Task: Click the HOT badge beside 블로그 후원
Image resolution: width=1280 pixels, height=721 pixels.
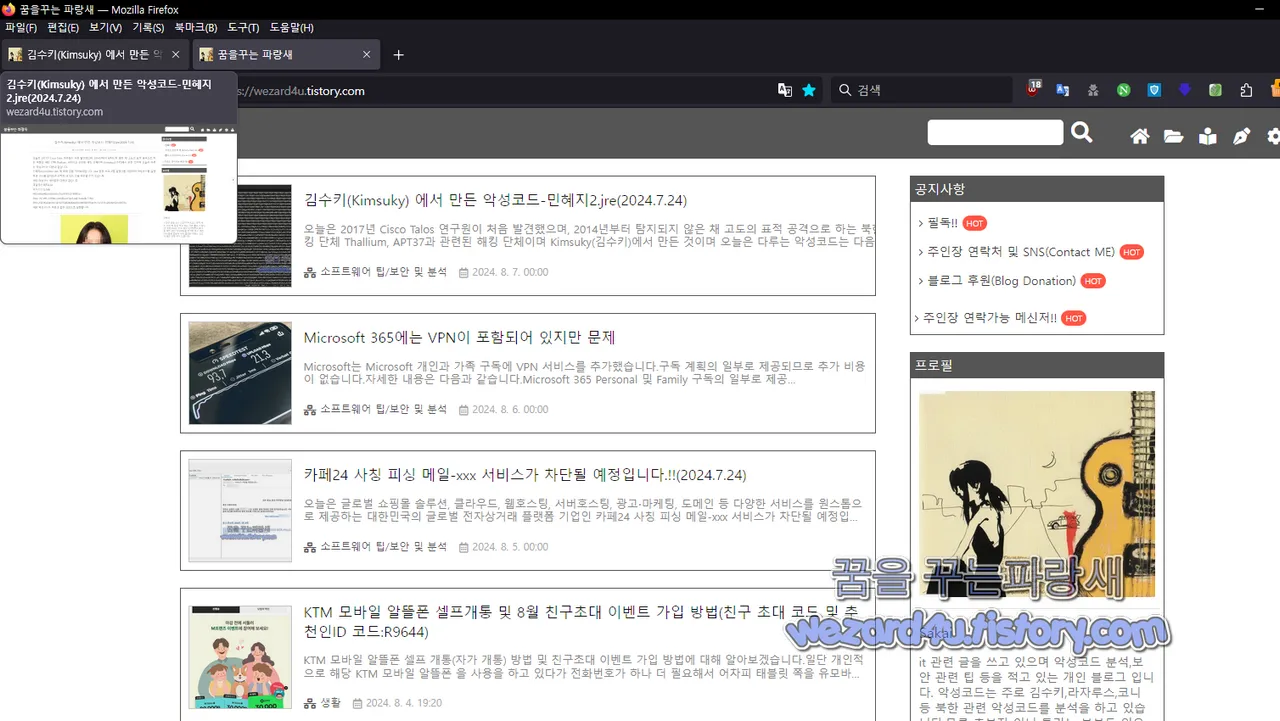Action: click(1093, 282)
